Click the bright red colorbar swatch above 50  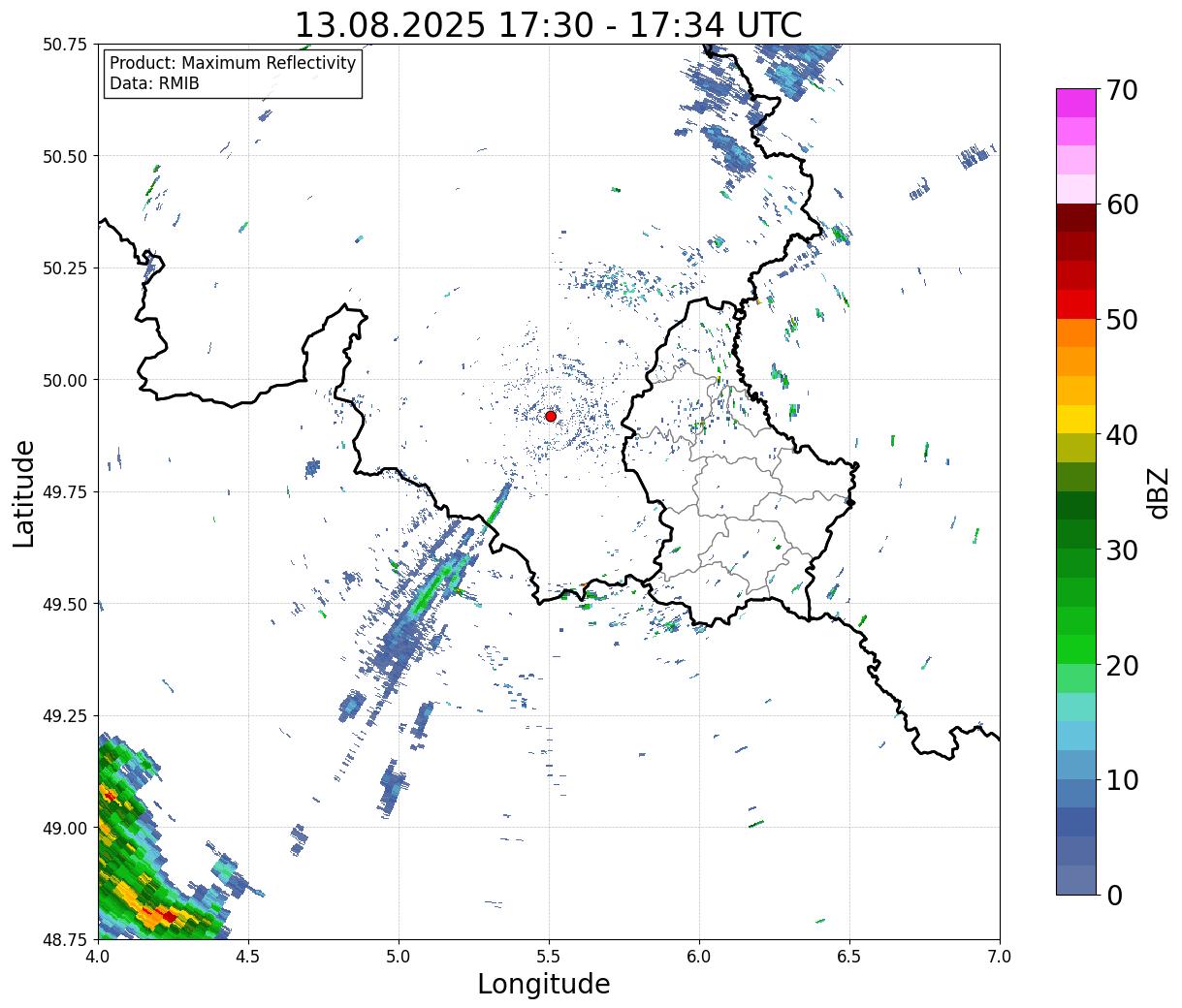point(1076,304)
